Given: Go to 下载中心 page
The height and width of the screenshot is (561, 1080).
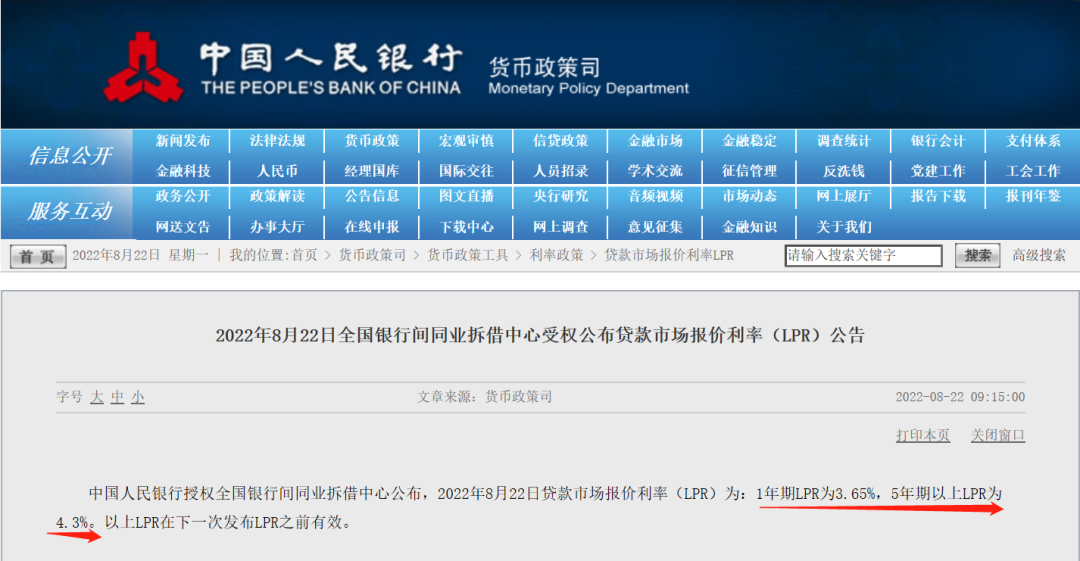Looking at the screenshot, I should (466, 227).
